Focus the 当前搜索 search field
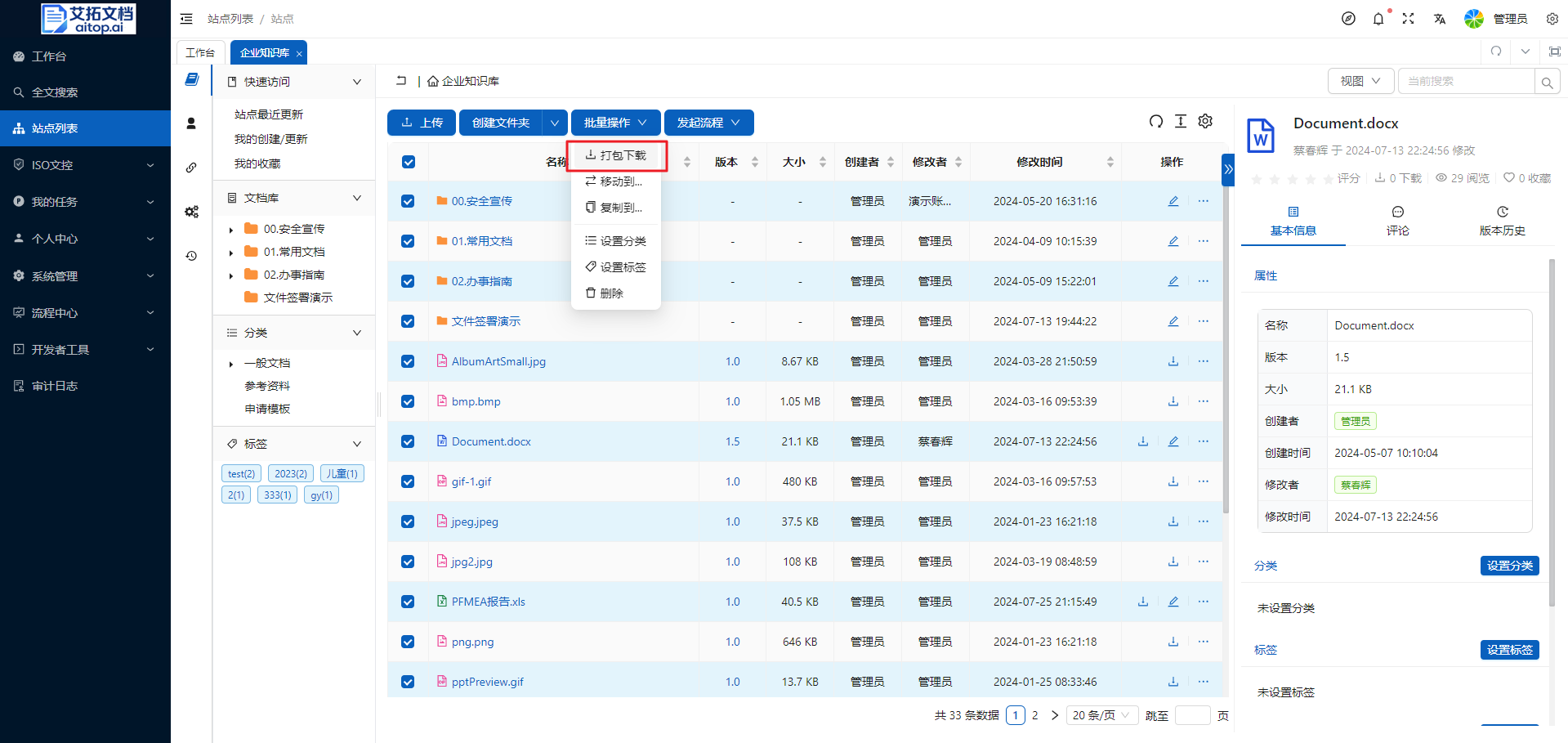 point(1464,81)
